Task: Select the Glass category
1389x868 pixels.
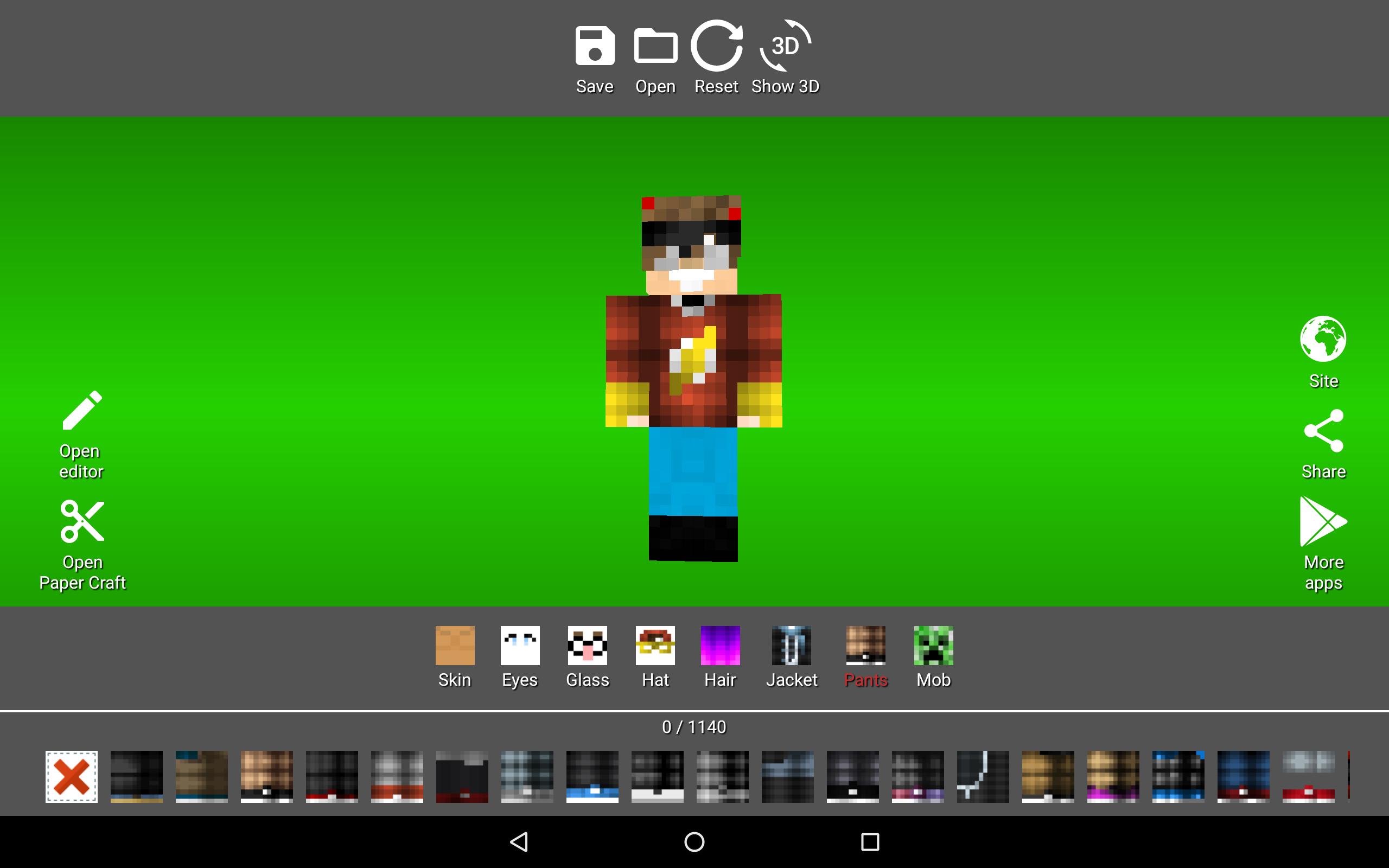Action: (587, 658)
